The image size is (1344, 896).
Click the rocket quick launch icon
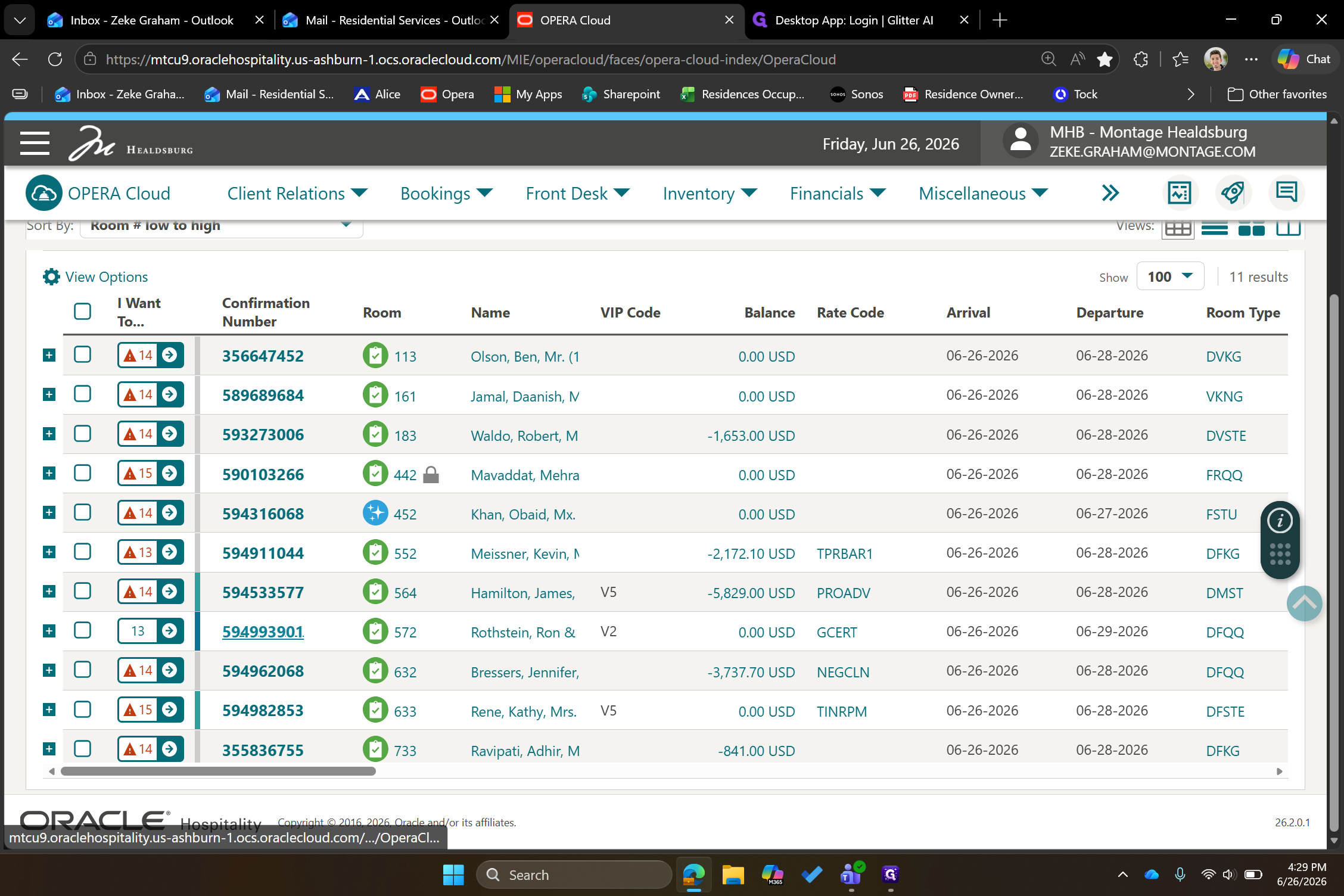coord(1233,193)
